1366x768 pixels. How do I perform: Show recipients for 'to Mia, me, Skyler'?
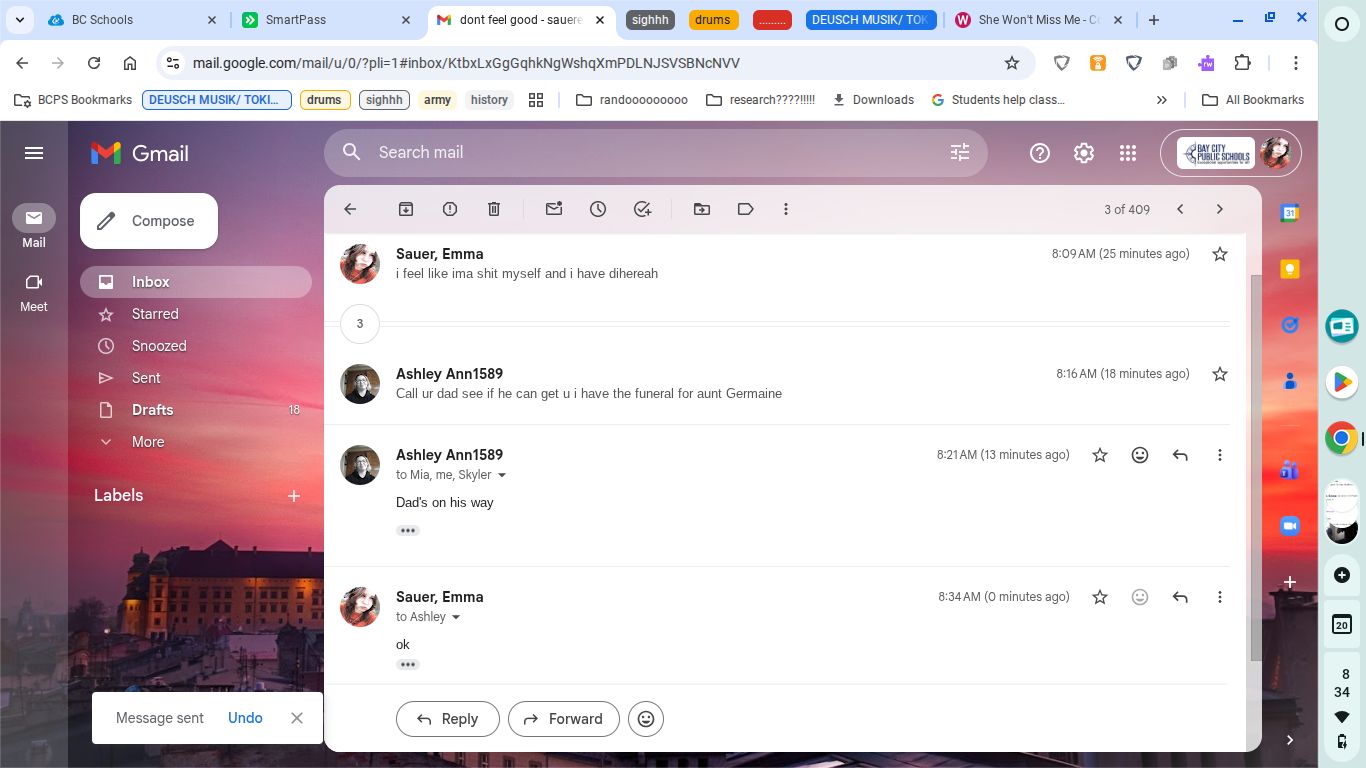pos(502,475)
